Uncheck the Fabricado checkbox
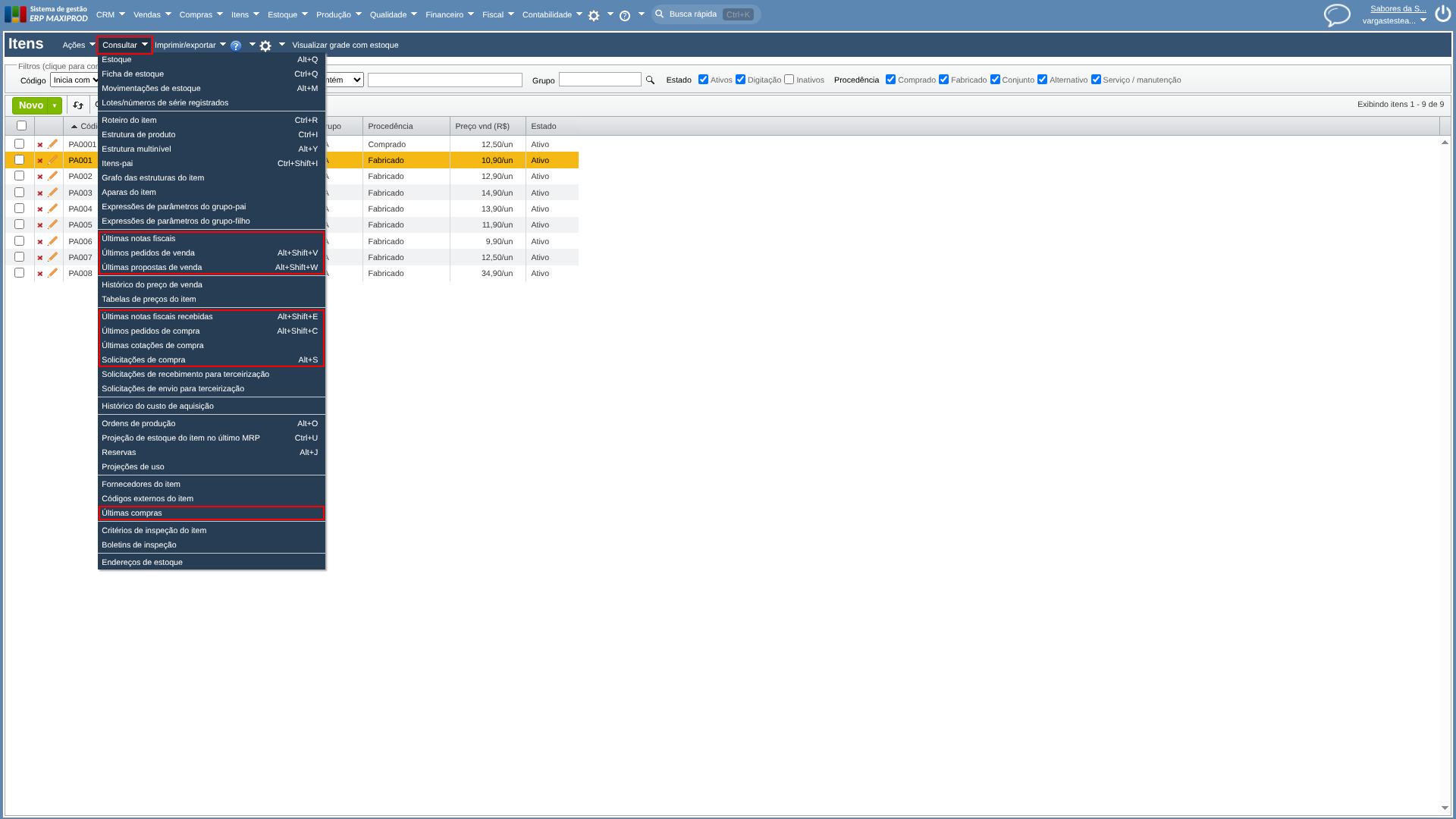This screenshot has width=1456, height=819. (943, 80)
